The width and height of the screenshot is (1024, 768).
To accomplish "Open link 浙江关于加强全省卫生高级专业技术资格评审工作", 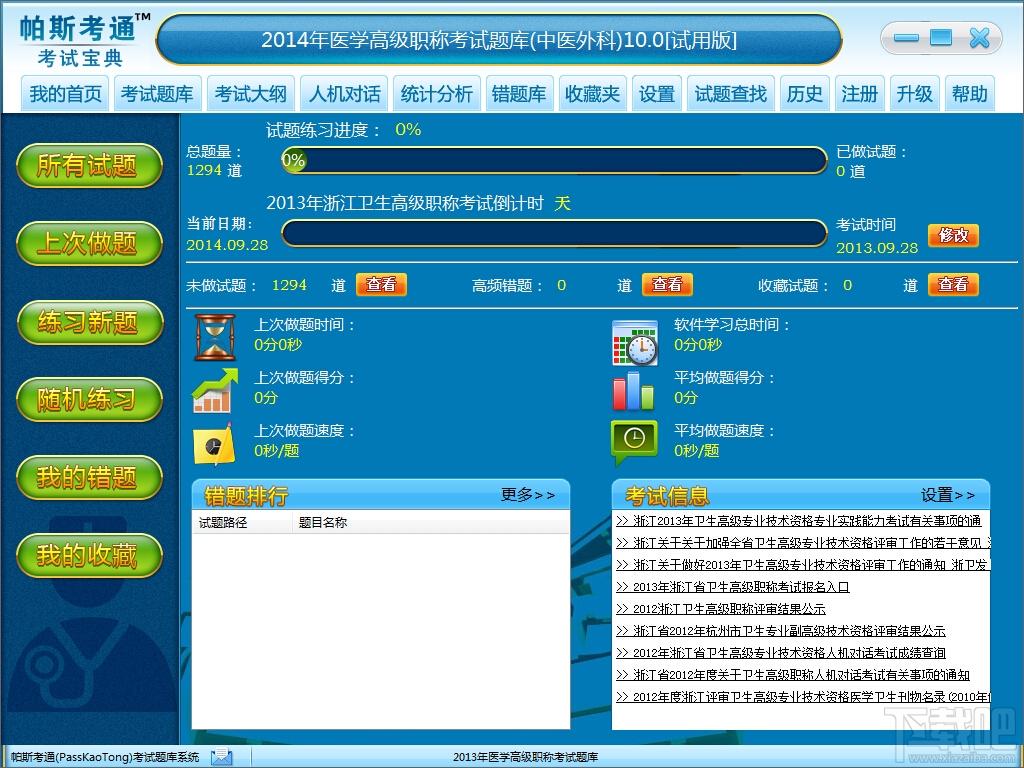I will 803,543.
